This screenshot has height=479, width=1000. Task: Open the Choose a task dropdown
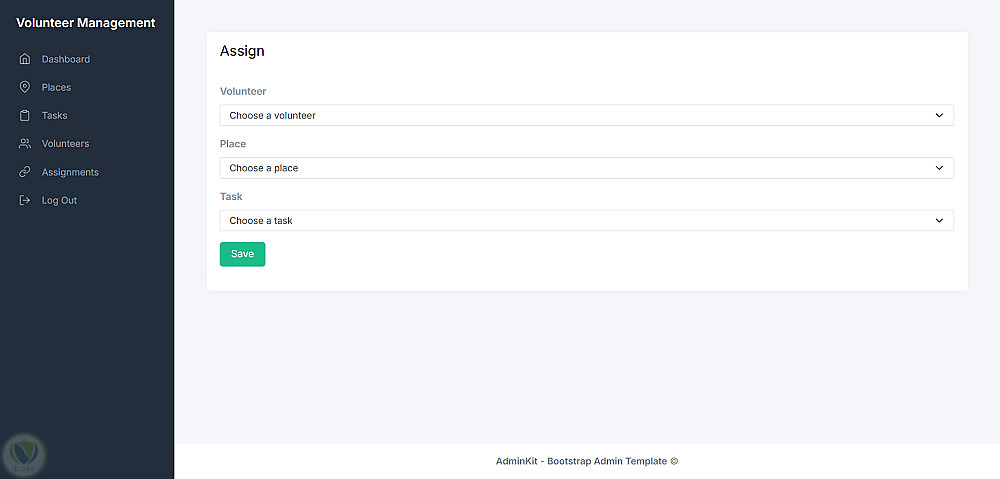(586, 220)
